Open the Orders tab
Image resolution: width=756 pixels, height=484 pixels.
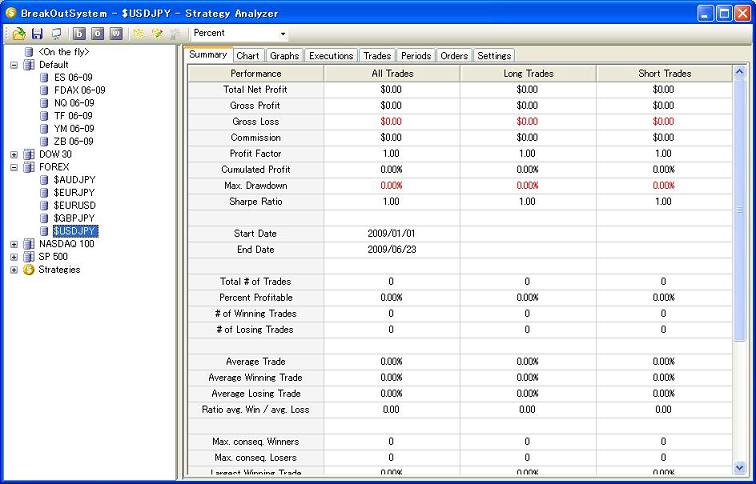point(454,55)
